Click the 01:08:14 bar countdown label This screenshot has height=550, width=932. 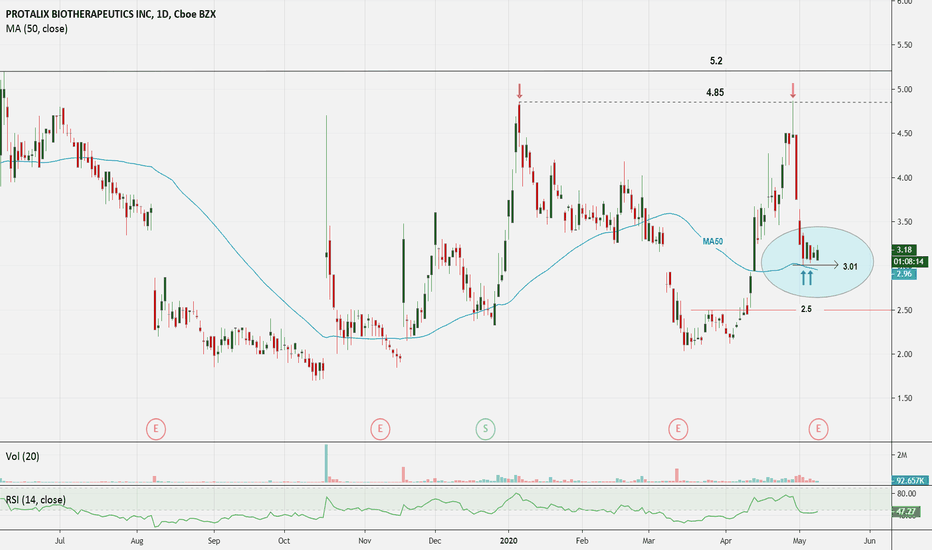pos(910,262)
